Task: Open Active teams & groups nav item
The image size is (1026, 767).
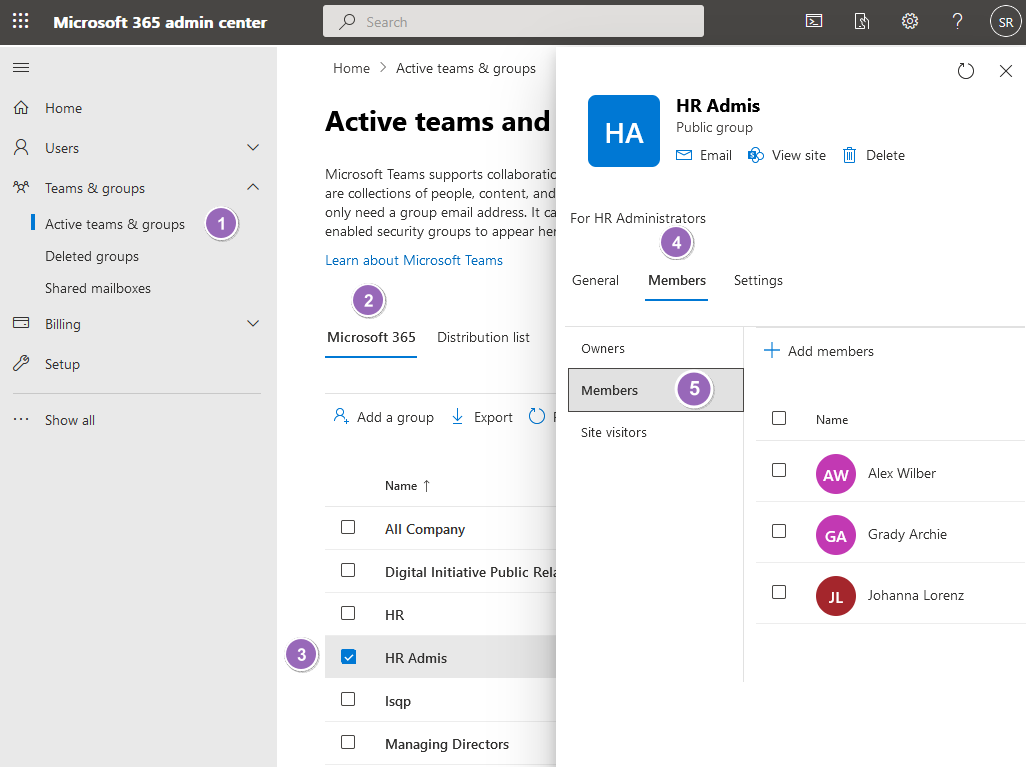Action: pos(115,224)
